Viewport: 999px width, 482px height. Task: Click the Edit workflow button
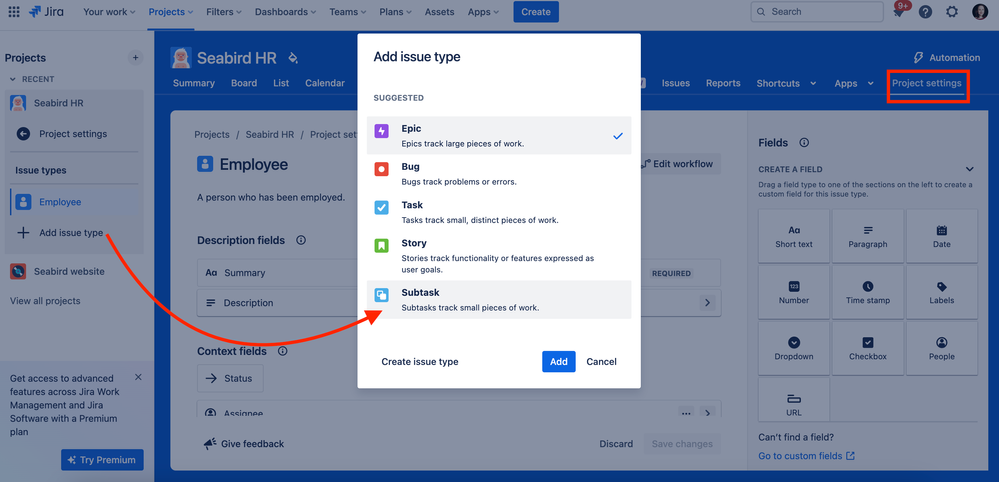tap(677, 164)
